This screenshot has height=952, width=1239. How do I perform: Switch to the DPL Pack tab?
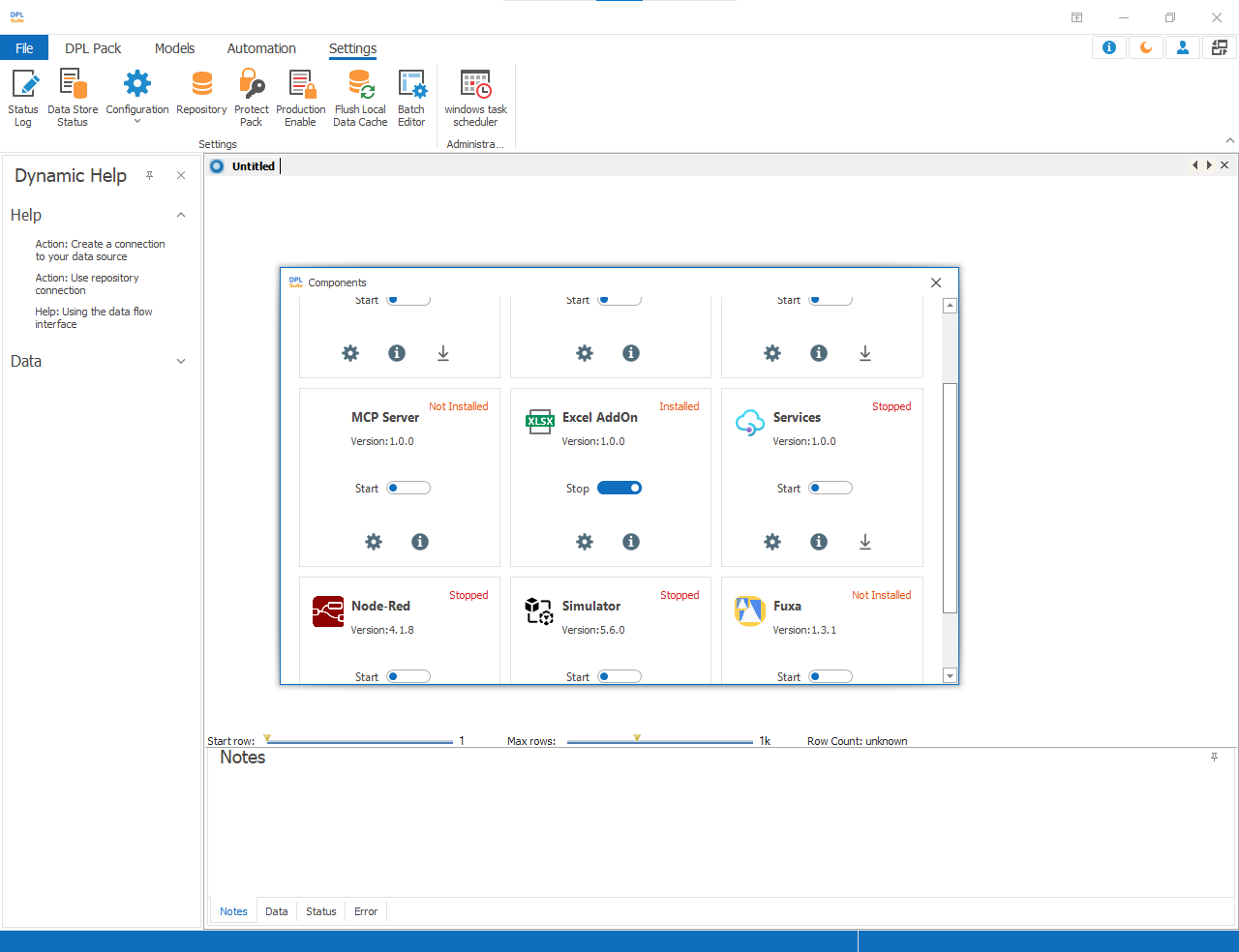coord(93,48)
